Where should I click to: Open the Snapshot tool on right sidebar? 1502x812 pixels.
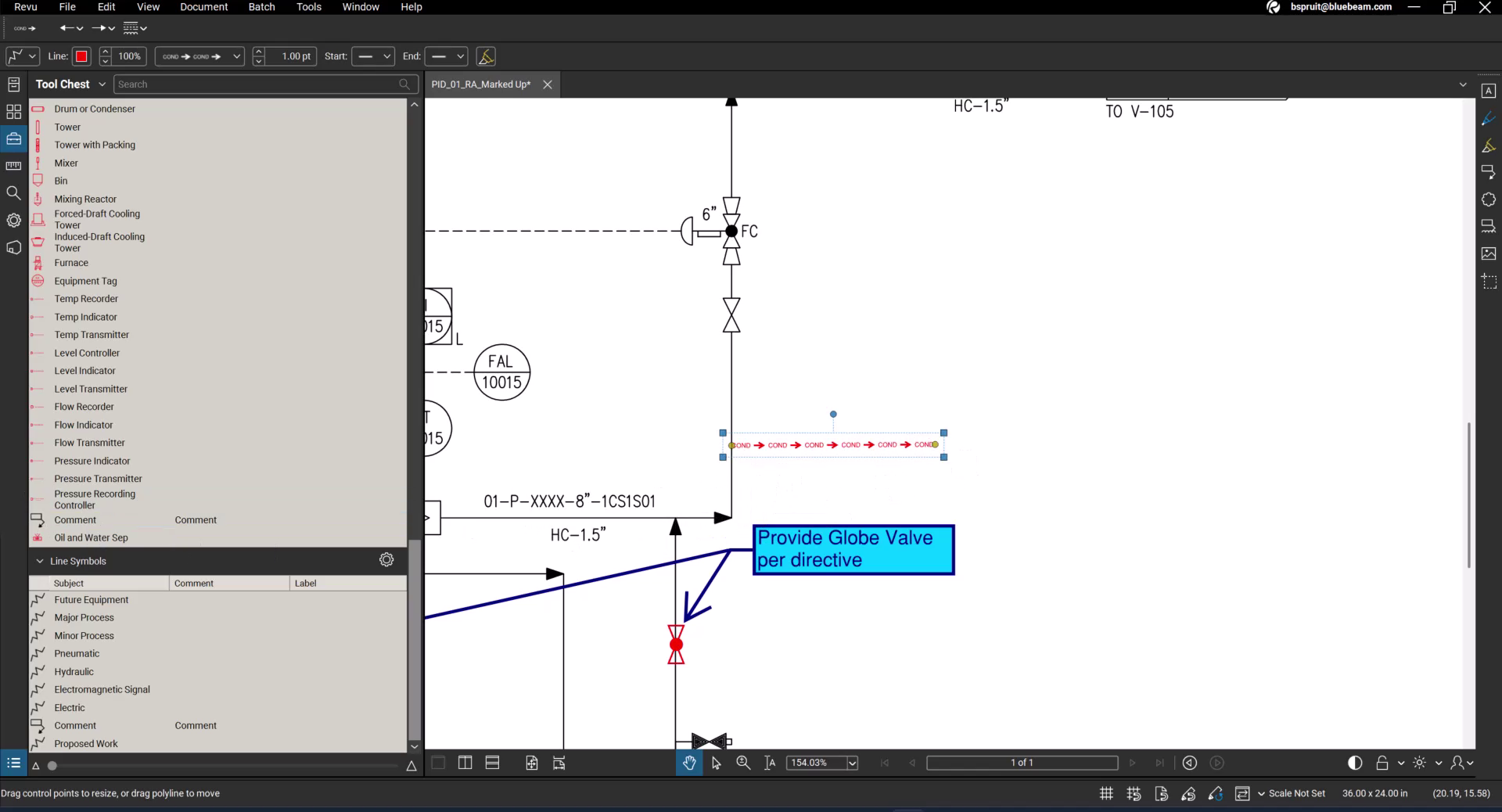coord(1489,281)
